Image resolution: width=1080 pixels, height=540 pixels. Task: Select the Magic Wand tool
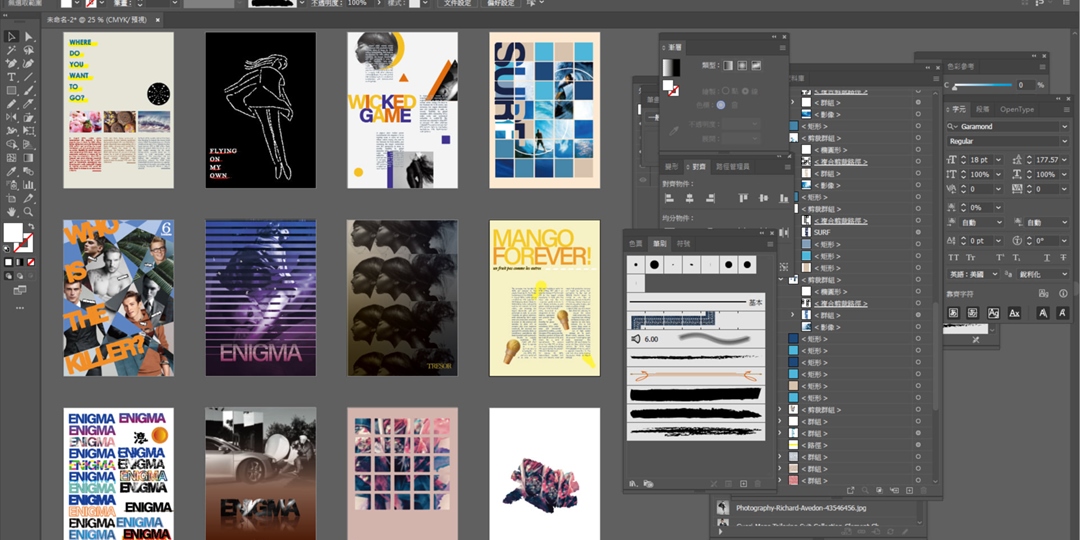pyautogui.click(x=11, y=50)
